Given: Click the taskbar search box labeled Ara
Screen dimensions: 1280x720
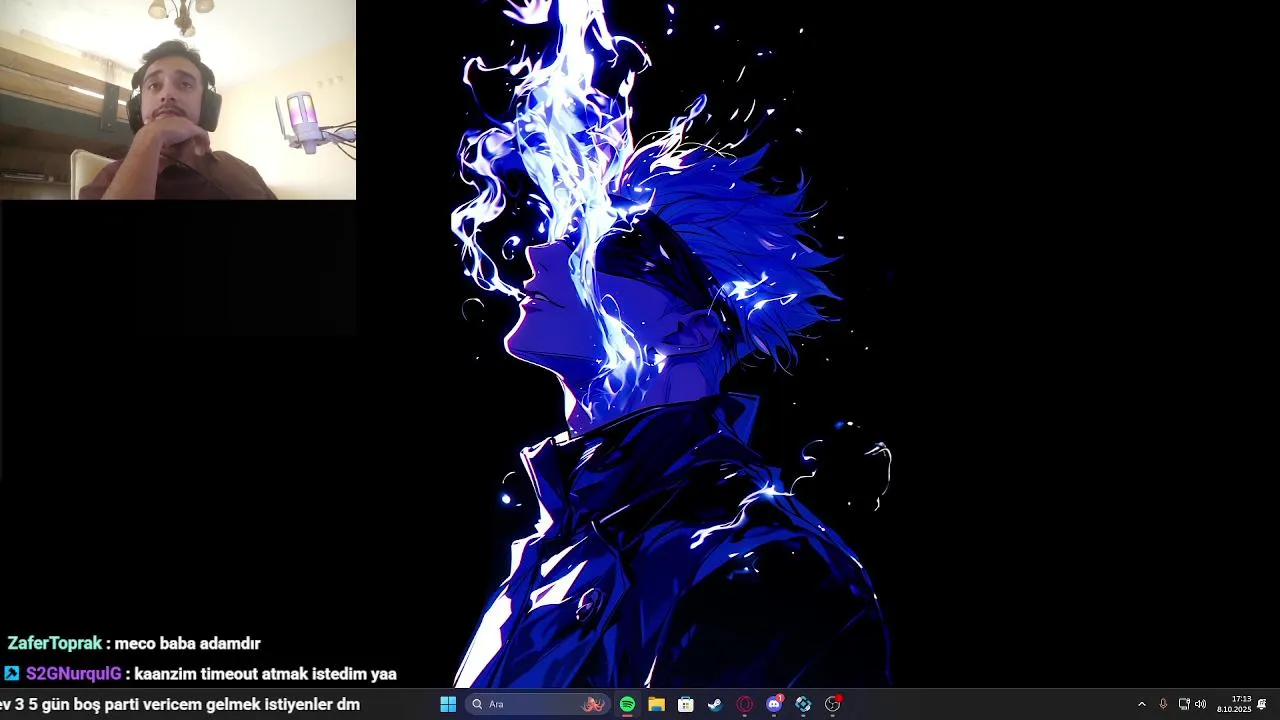Looking at the screenshot, I should coord(538,704).
